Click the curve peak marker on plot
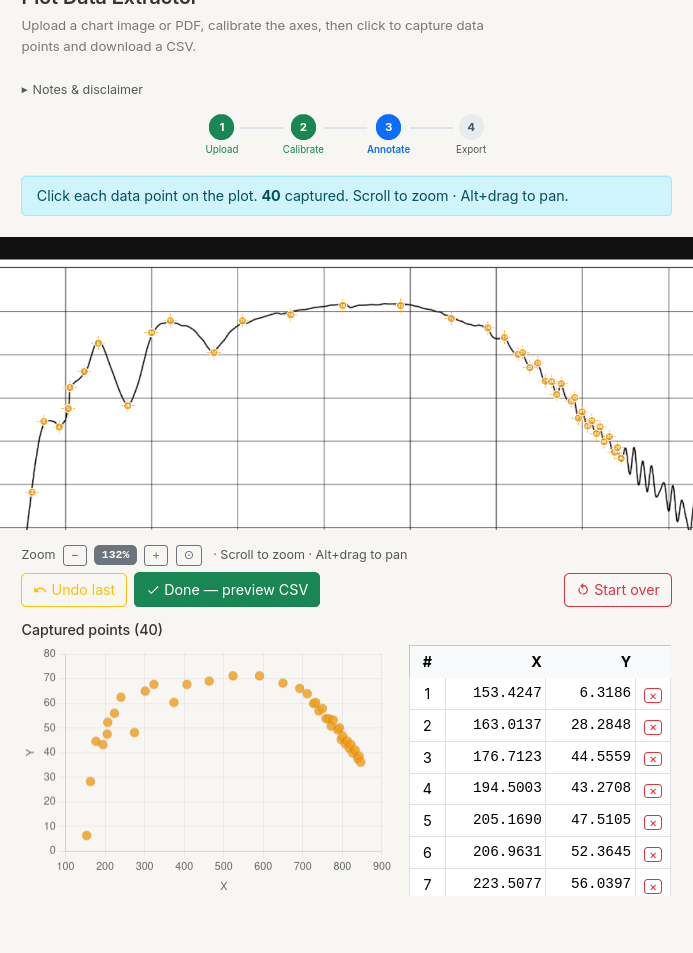Image resolution: width=693 pixels, height=953 pixels. (x=401, y=304)
